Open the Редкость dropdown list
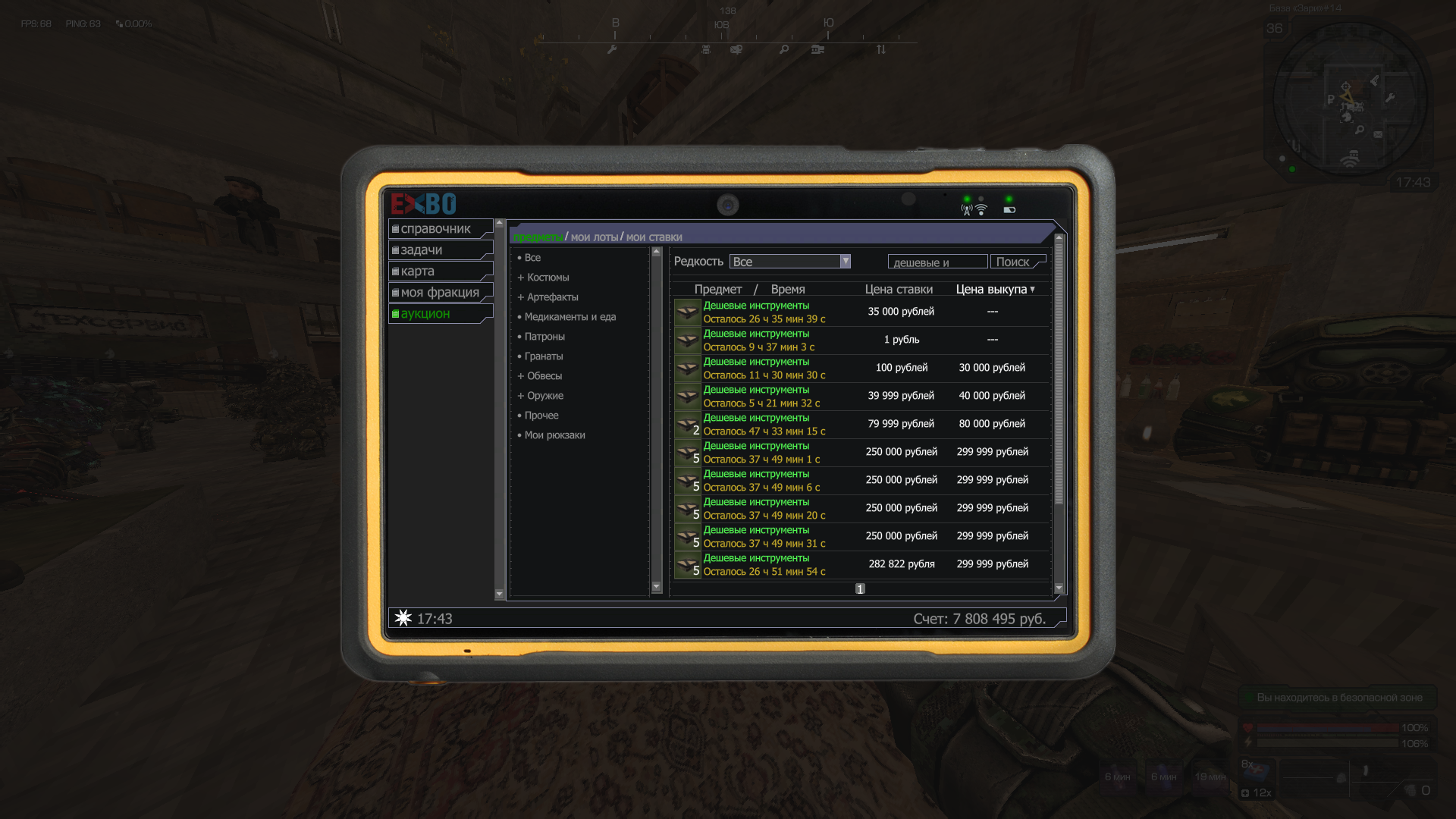 point(845,262)
